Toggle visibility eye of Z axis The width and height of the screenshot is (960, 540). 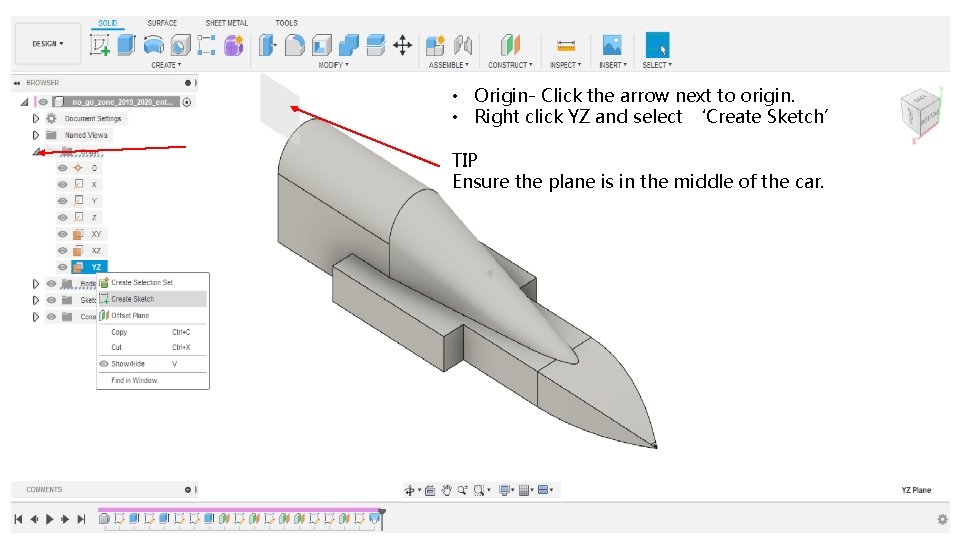pyautogui.click(x=62, y=217)
